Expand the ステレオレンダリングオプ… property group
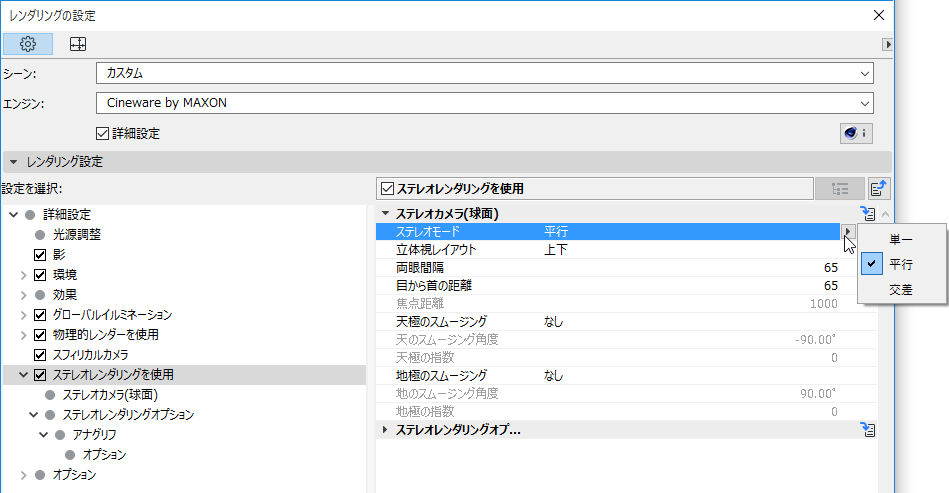The width and height of the screenshot is (949, 493). tap(385, 430)
